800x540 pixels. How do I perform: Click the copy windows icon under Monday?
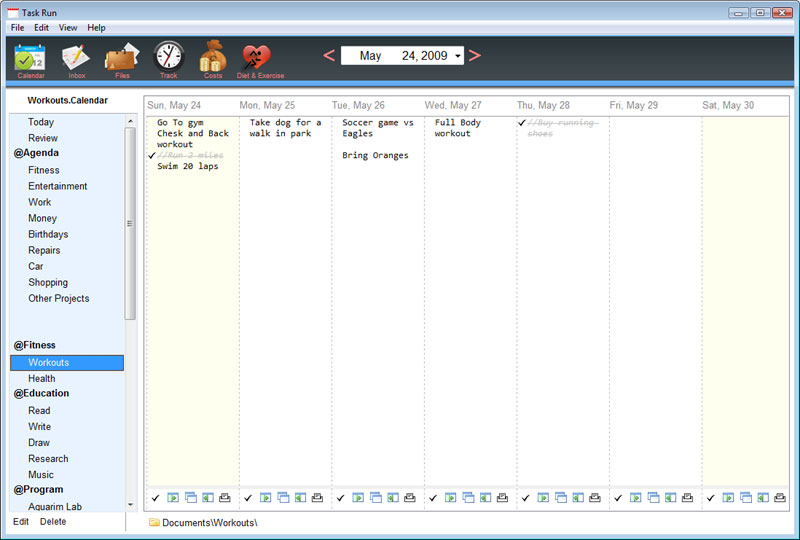pos(283,497)
